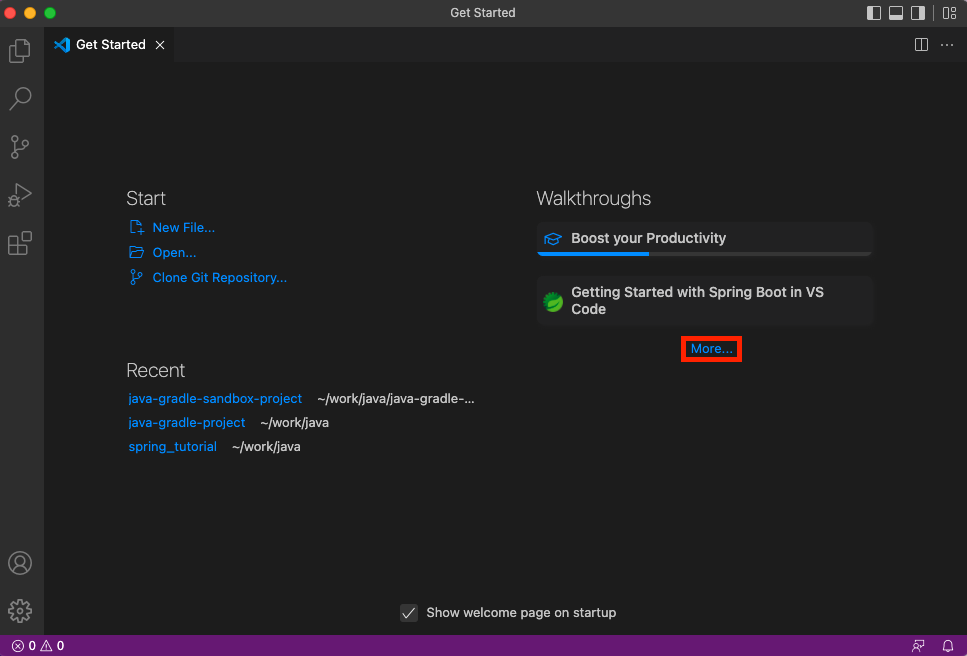Close the Get Started tab
Image resolution: width=967 pixels, height=656 pixels.
click(x=160, y=45)
